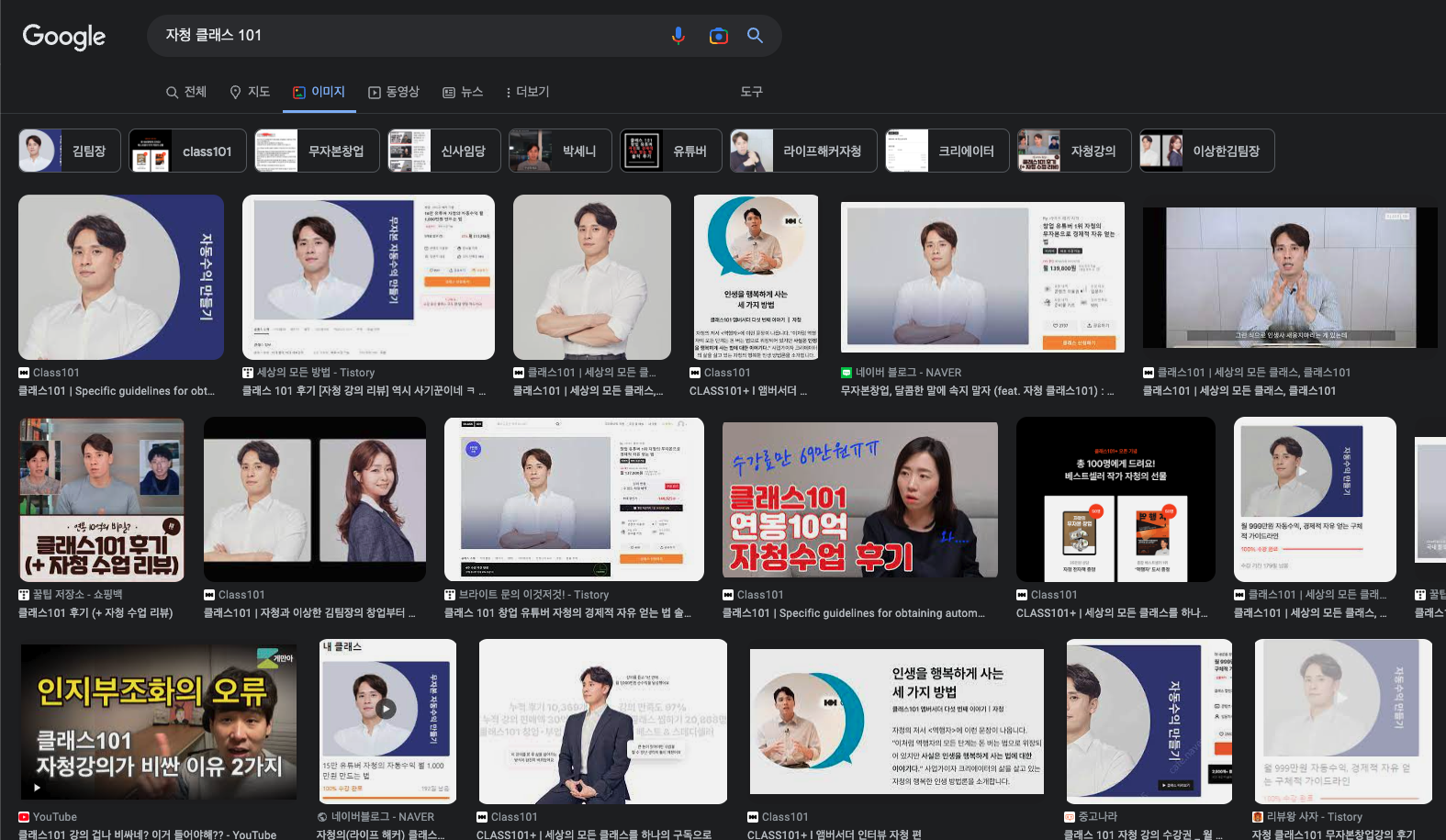Open the 클래스101 후기 자청 수업 리뷰 thumbnail
This screenshot has height=840, width=1446.
tap(101, 499)
